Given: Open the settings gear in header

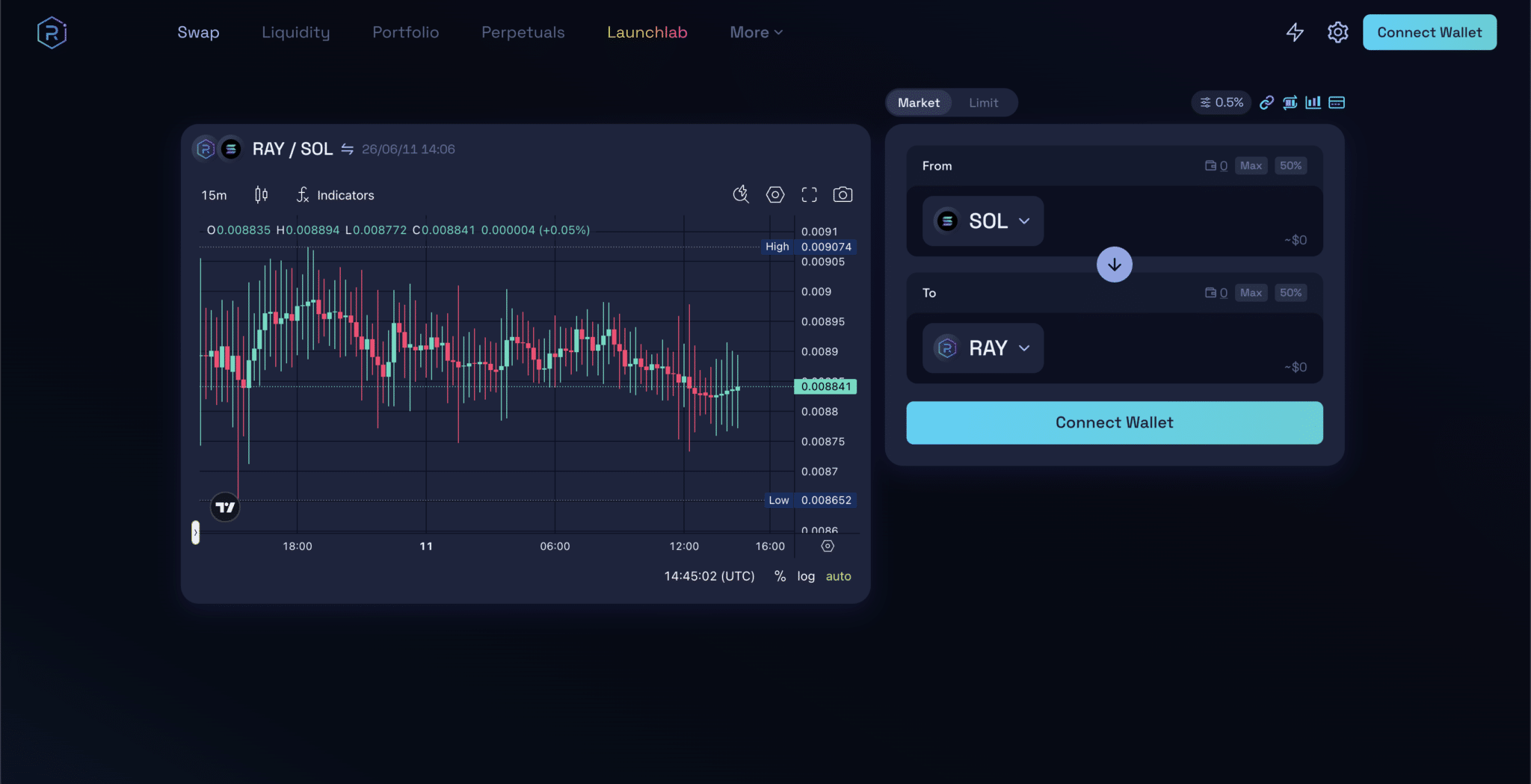Looking at the screenshot, I should click(x=1337, y=32).
